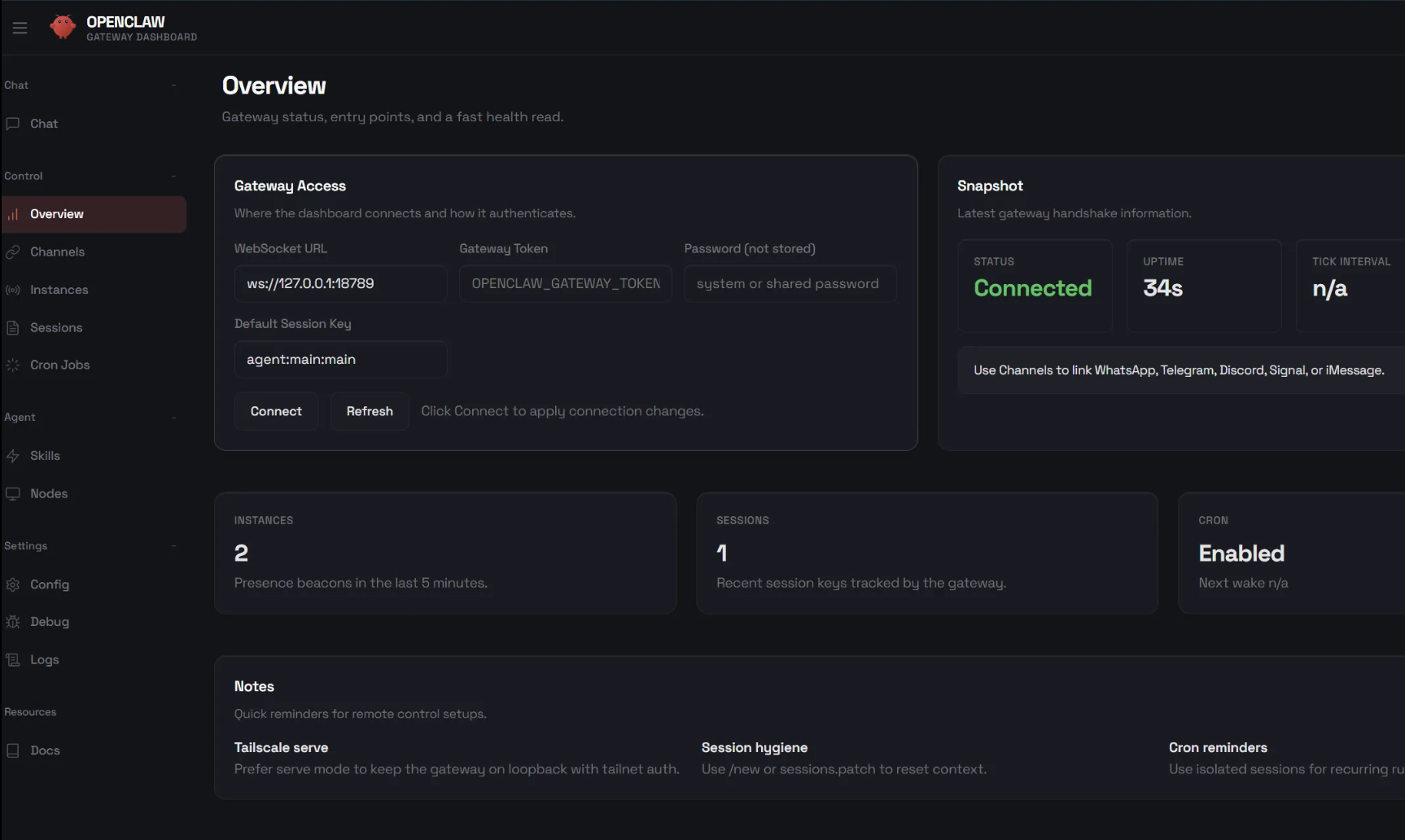The image size is (1405, 840).
Task: Click the Skills lightning bolt icon
Action: coord(13,456)
